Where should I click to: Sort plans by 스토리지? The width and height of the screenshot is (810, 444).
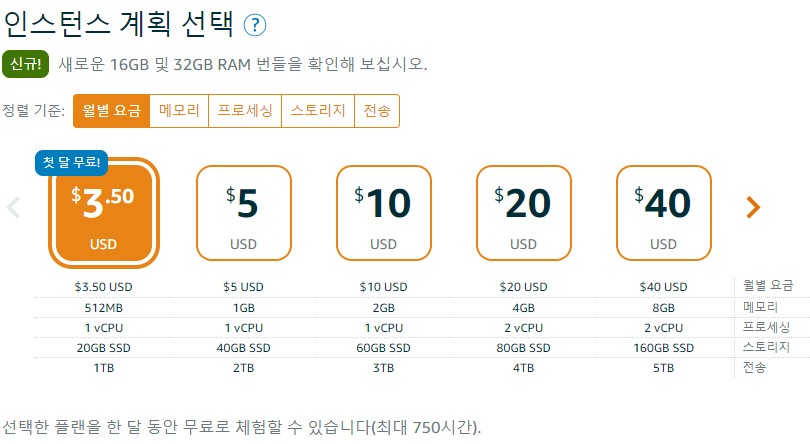pos(318,111)
